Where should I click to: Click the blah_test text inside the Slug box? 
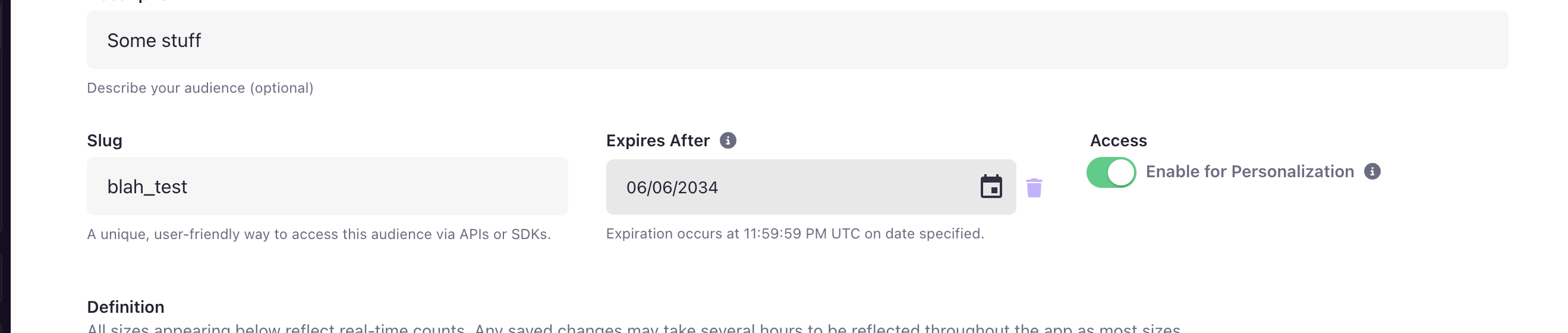[x=147, y=187]
